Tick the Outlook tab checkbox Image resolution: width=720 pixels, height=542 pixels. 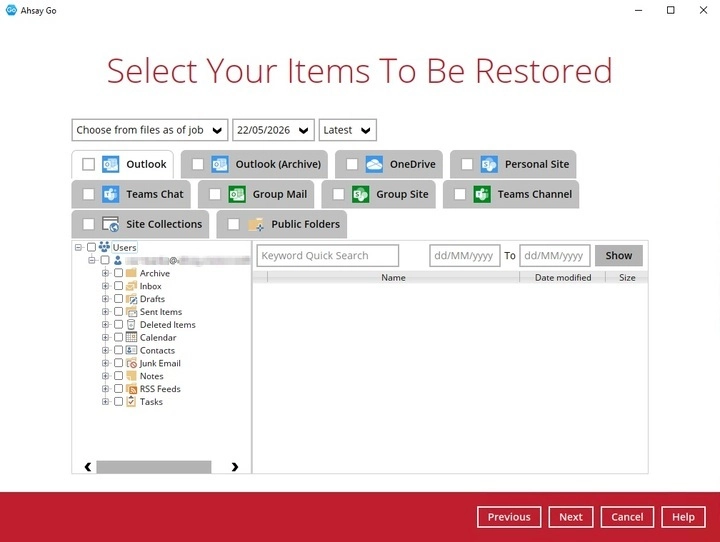point(89,164)
